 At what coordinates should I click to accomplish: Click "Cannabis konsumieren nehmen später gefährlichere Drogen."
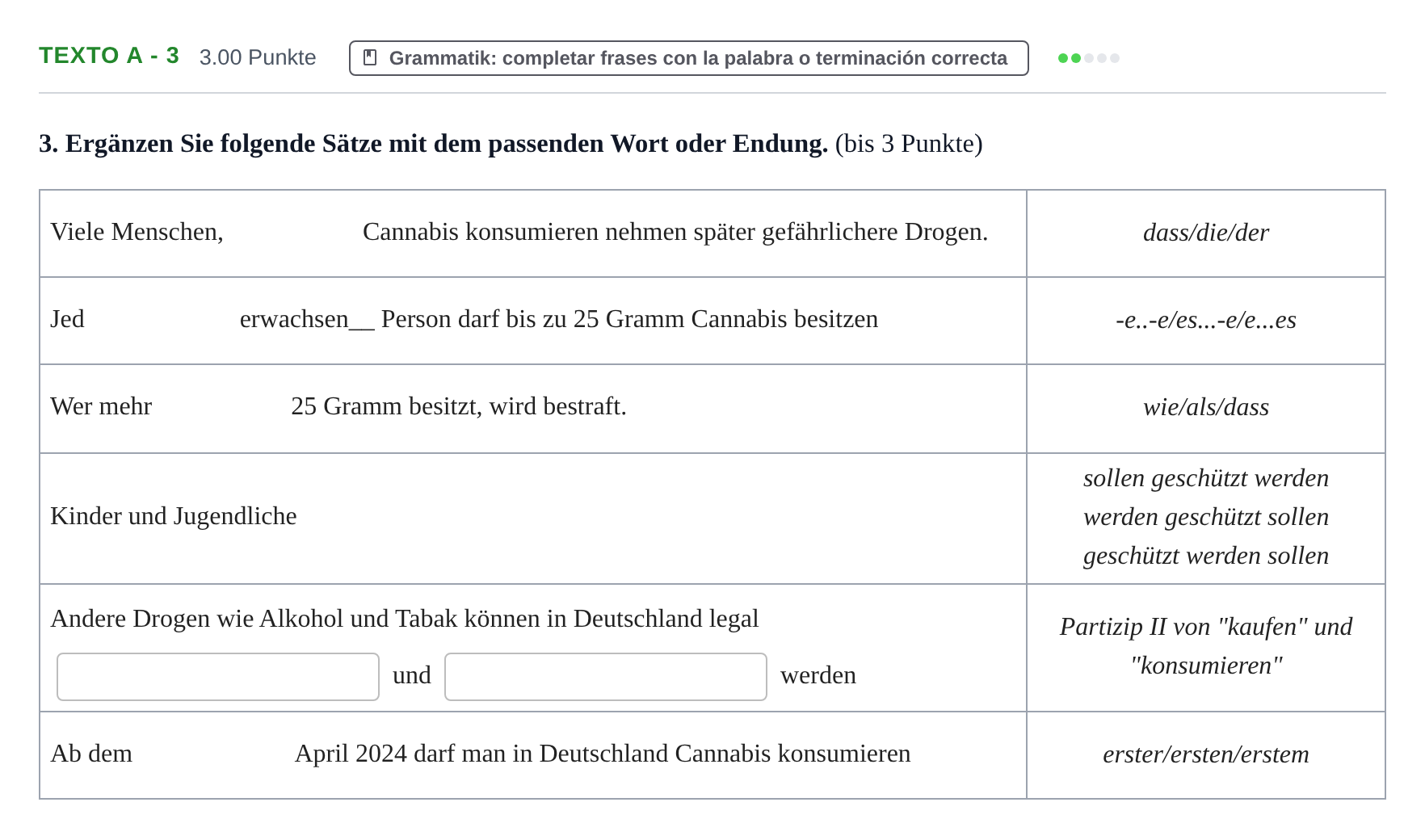[675, 232]
